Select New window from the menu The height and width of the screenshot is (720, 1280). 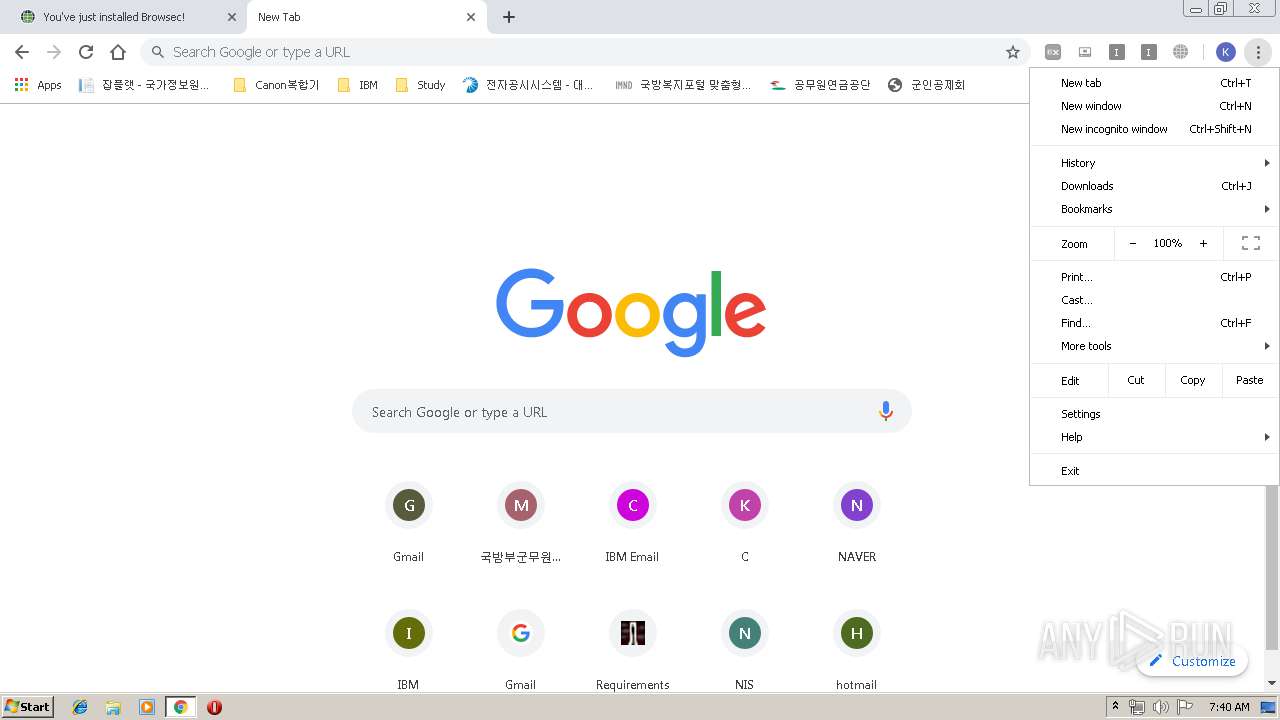(1154, 106)
